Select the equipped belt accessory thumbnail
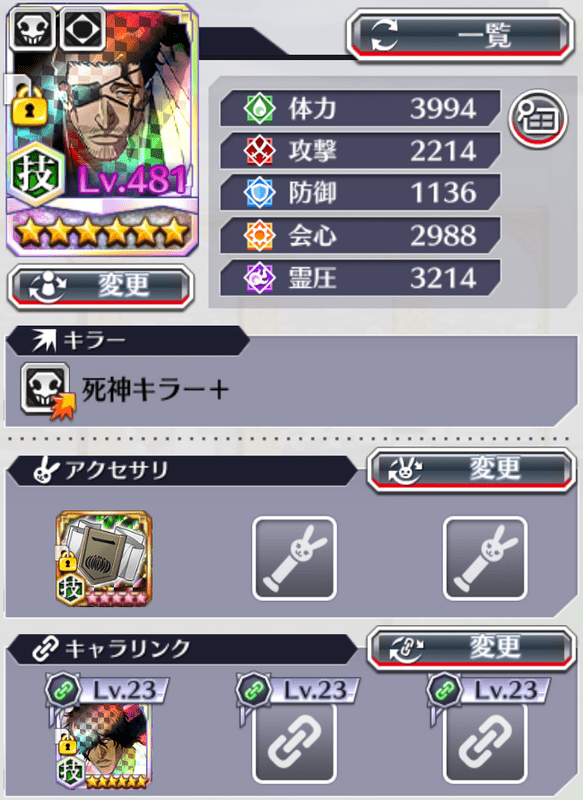 click(x=104, y=558)
